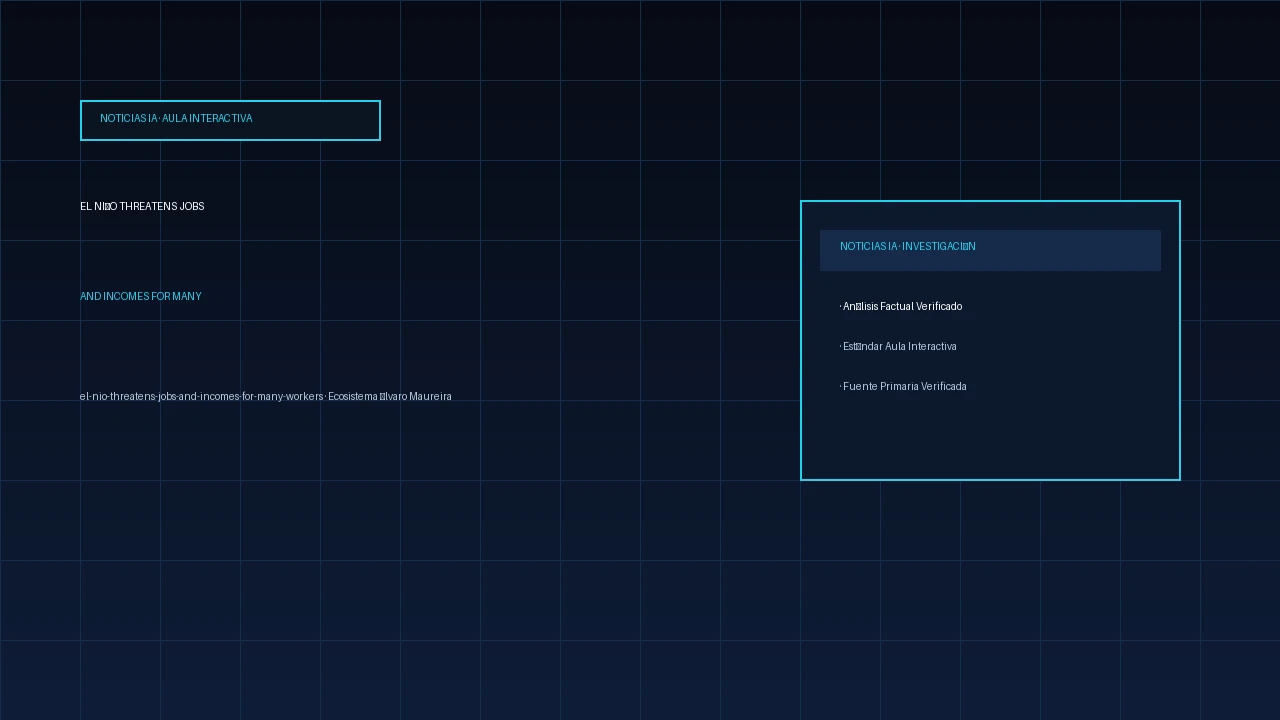Click the word Verificado after Análisis Factual
This screenshot has width=1280, height=720.
click(x=939, y=306)
